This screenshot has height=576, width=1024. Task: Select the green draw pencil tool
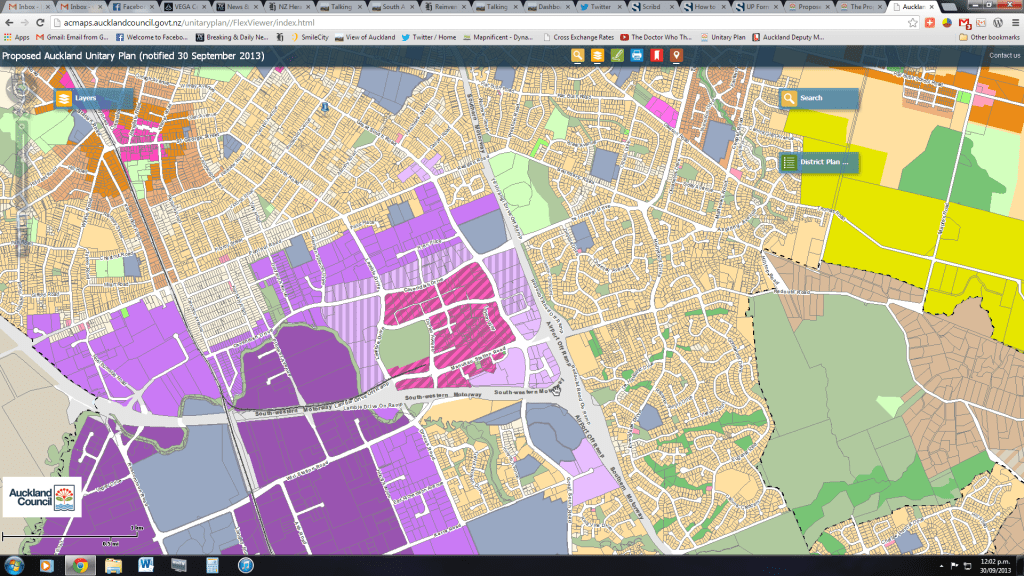coord(617,55)
